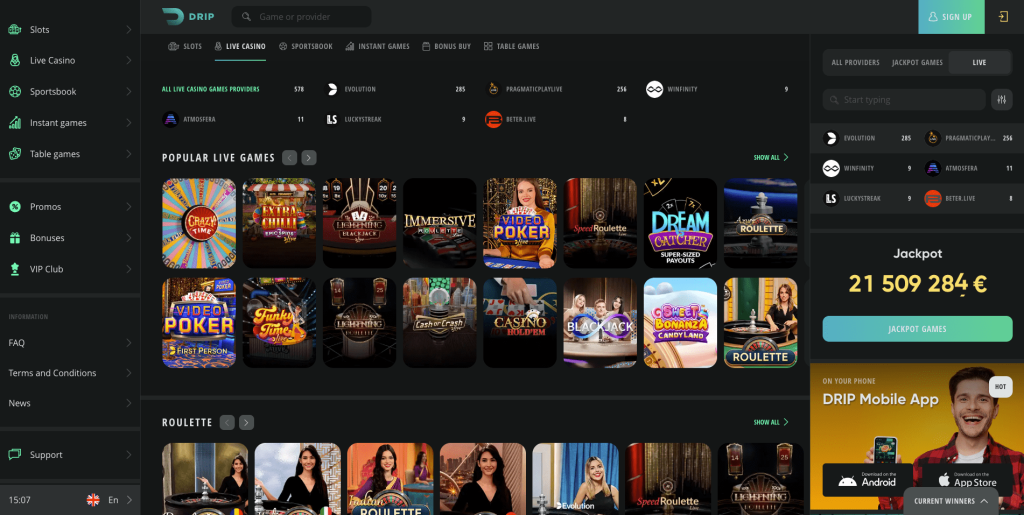Click the Support chat icon in sidebar
Viewport: 1024px width, 515px height.
(15, 455)
